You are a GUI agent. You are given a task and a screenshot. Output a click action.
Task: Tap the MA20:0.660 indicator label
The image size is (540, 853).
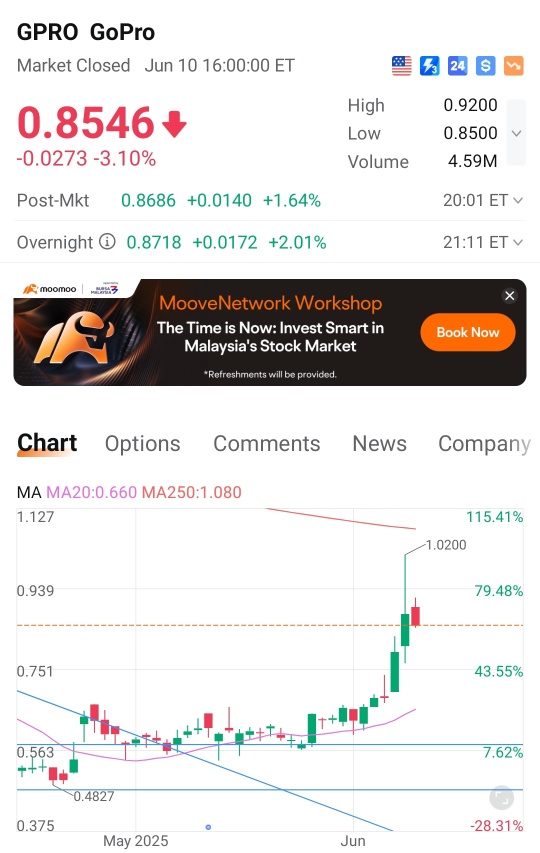click(x=91, y=492)
